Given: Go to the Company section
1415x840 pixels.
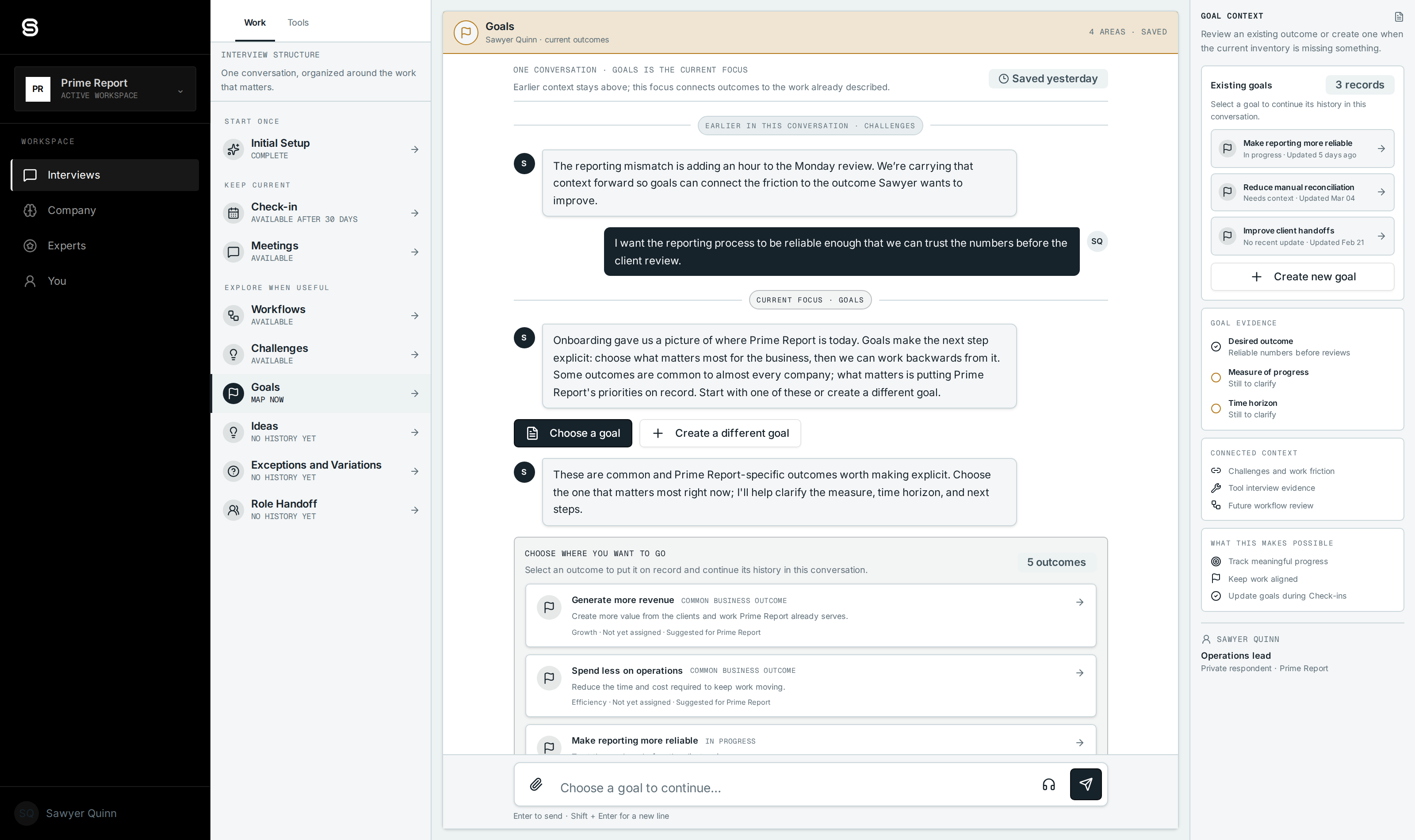Looking at the screenshot, I should [x=105, y=210].
